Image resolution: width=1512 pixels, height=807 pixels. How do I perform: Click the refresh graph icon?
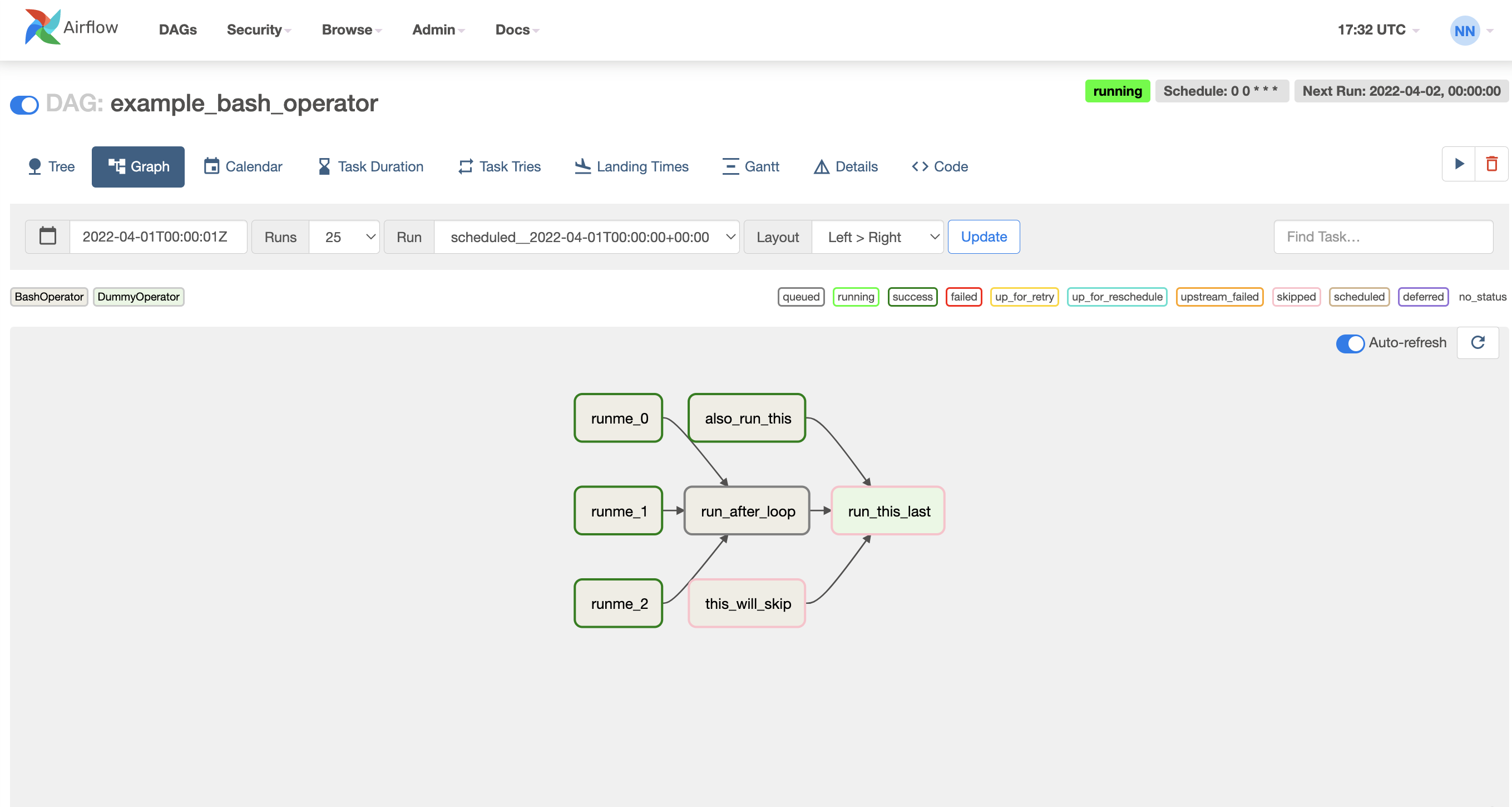click(1478, 342)
